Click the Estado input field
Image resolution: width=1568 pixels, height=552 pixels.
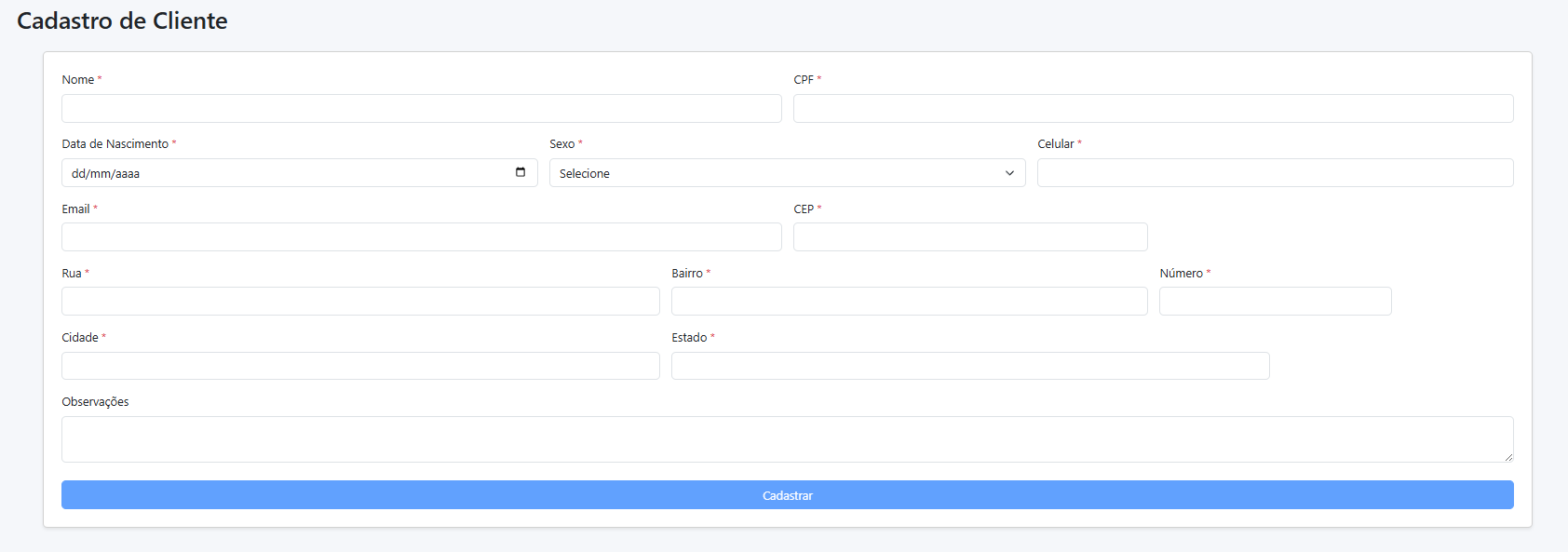pos(969,366)
